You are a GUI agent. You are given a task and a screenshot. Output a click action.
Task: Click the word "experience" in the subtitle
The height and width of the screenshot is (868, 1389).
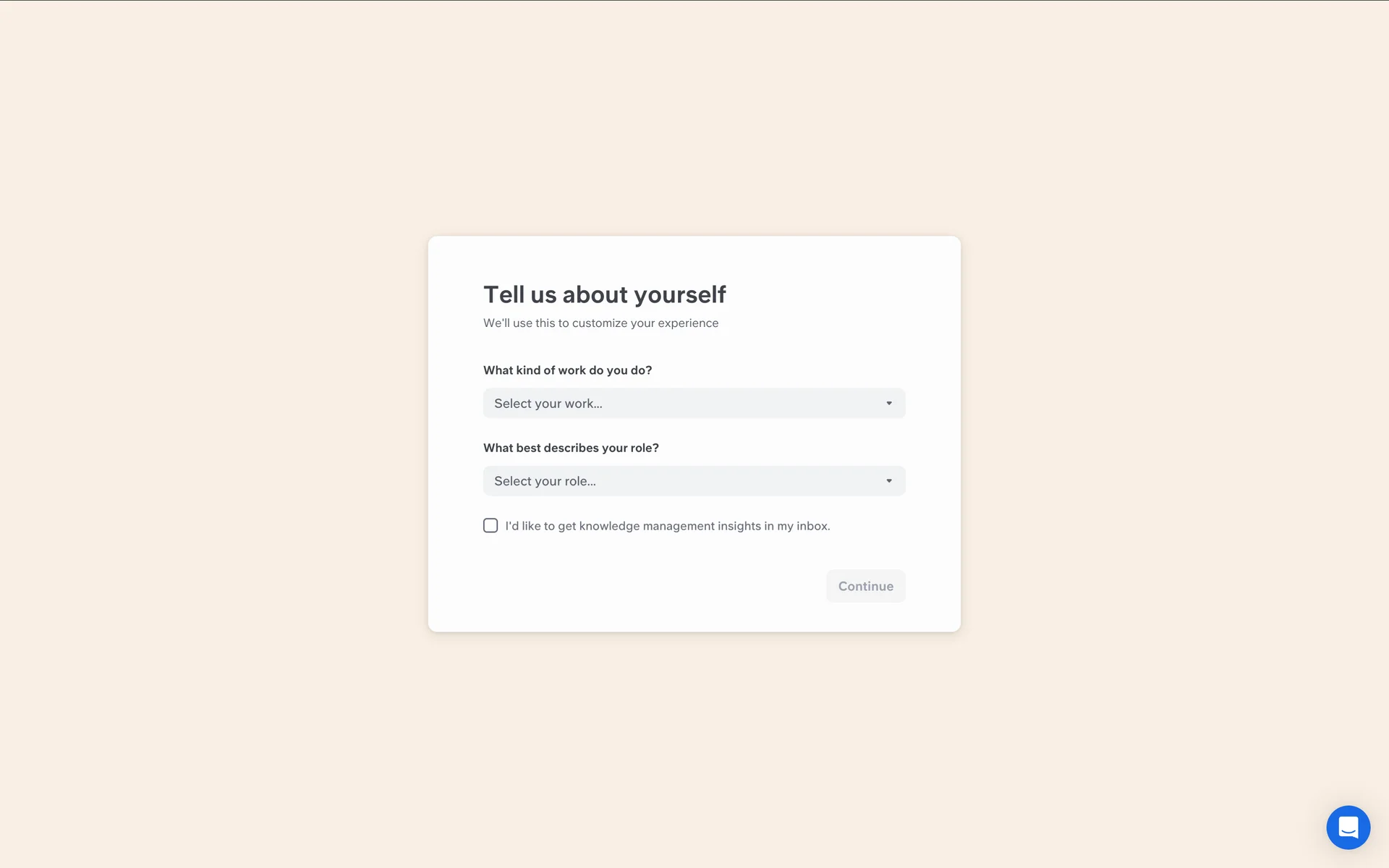pyautogui.click(x=688, y=323)
